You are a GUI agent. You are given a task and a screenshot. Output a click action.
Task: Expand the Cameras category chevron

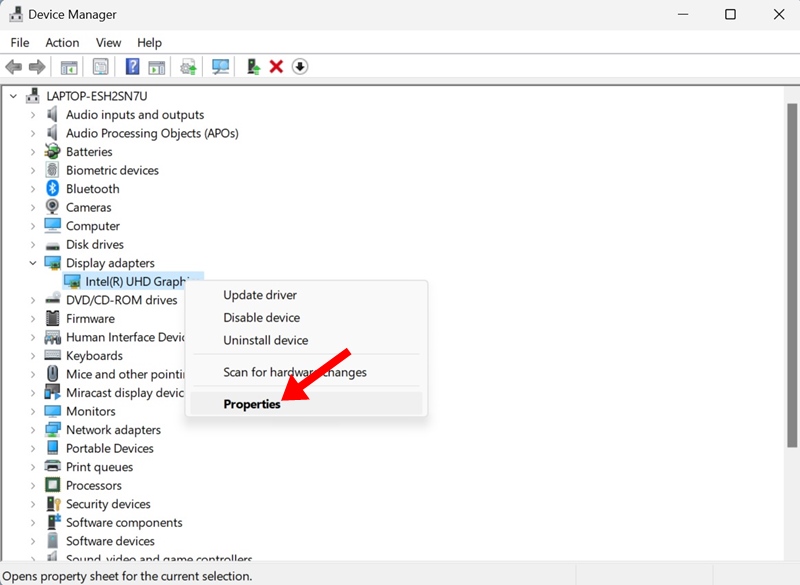(33, 208)
